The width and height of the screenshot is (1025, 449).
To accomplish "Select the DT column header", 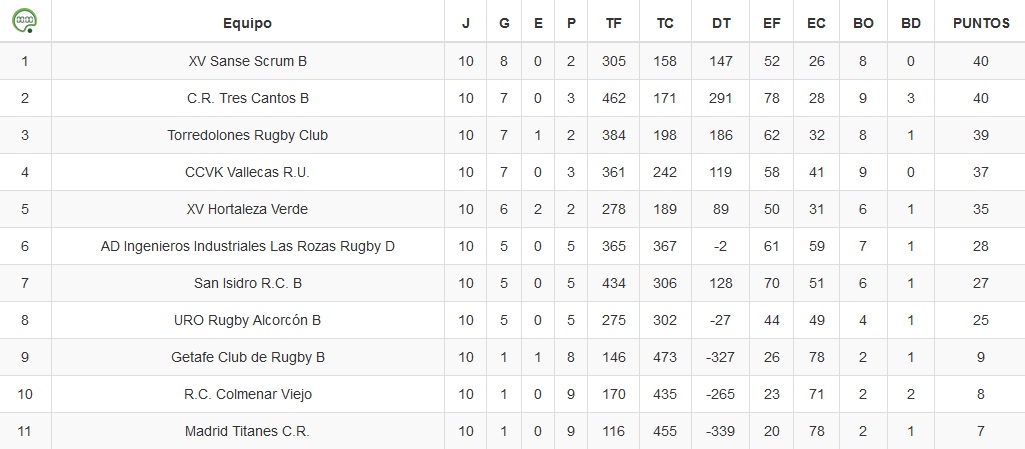I will pos(722,24).
